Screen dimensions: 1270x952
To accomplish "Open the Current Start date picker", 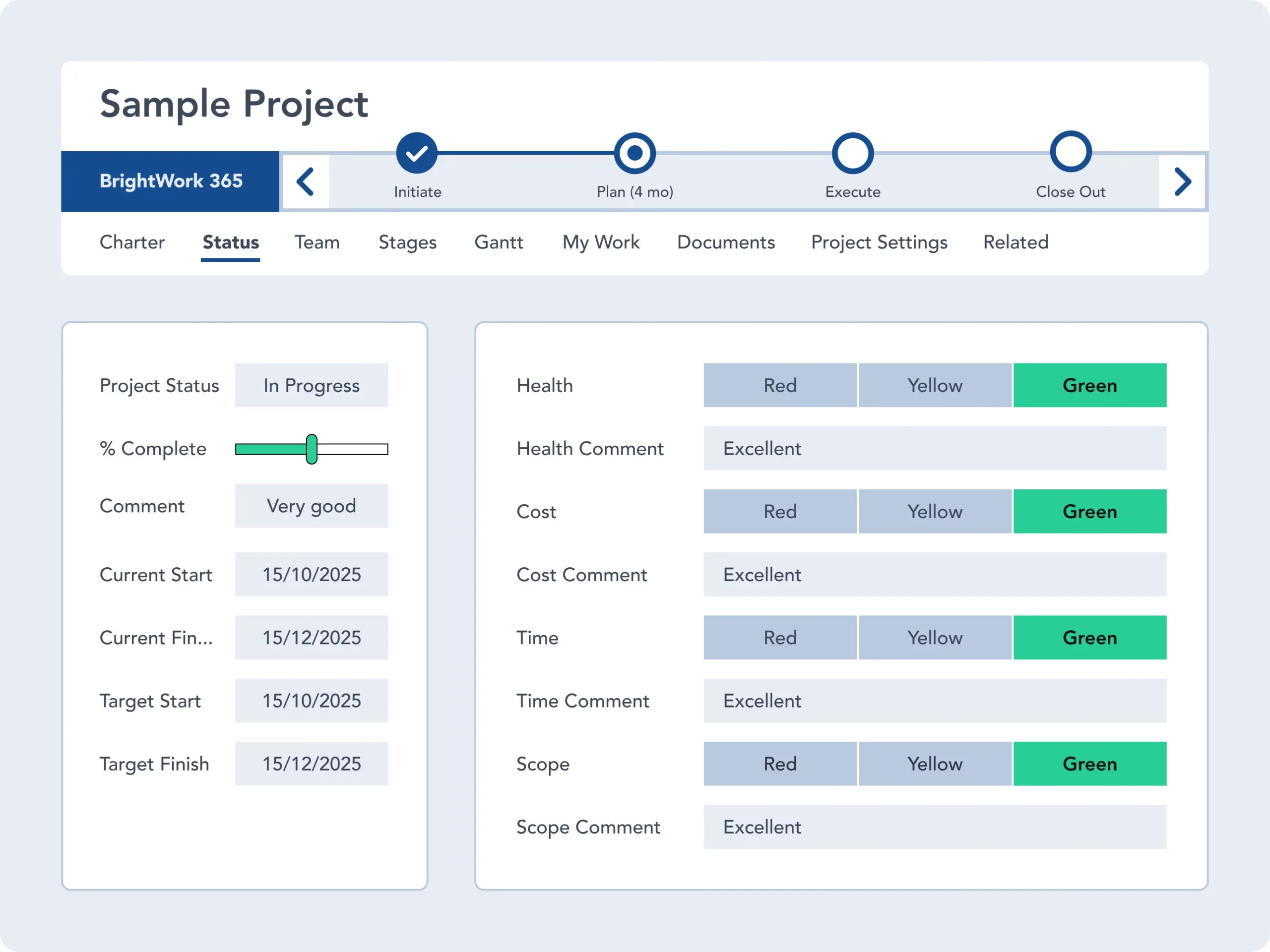I will [311, 574].
